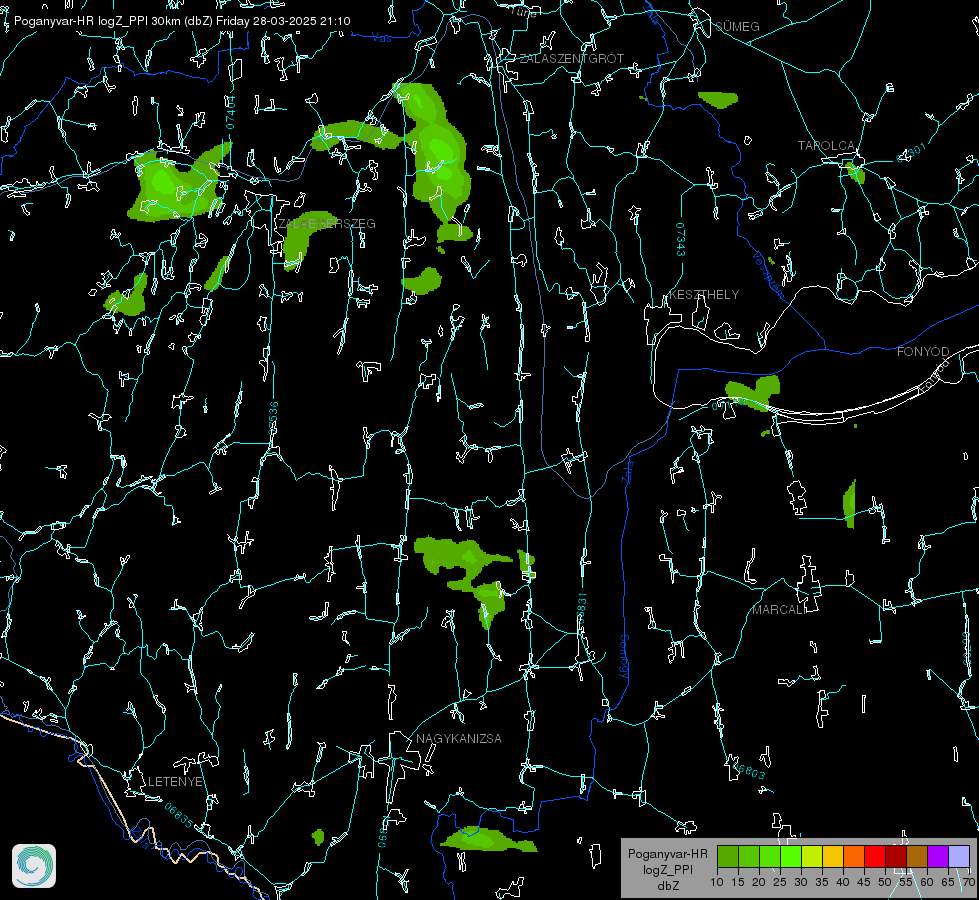
Task: Click the Poganyvar-HR legend title
Action: 667,854
